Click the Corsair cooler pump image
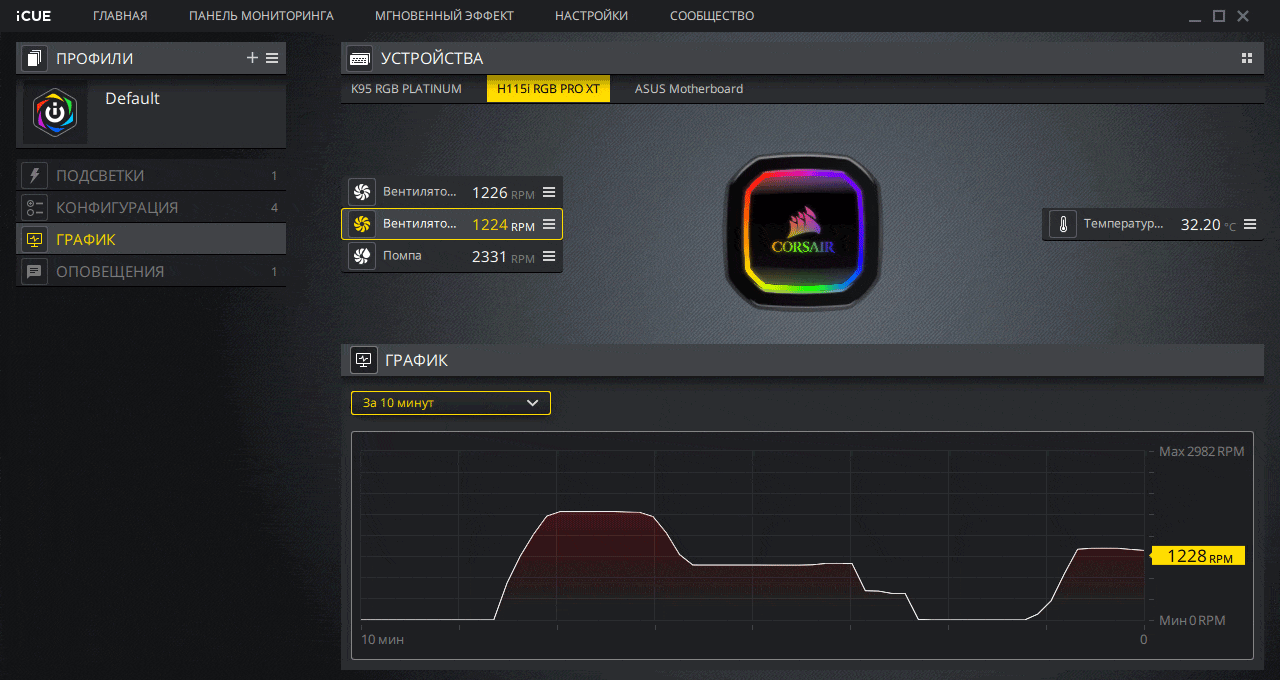Viewport: 1280px width, 680px height. pos(796,230)
